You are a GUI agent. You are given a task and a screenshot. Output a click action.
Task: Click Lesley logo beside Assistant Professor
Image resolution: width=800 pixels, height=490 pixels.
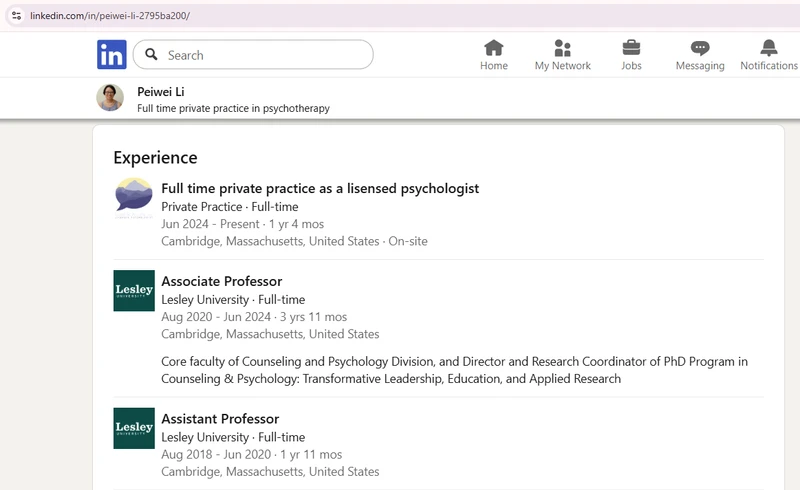click(134, 428)
